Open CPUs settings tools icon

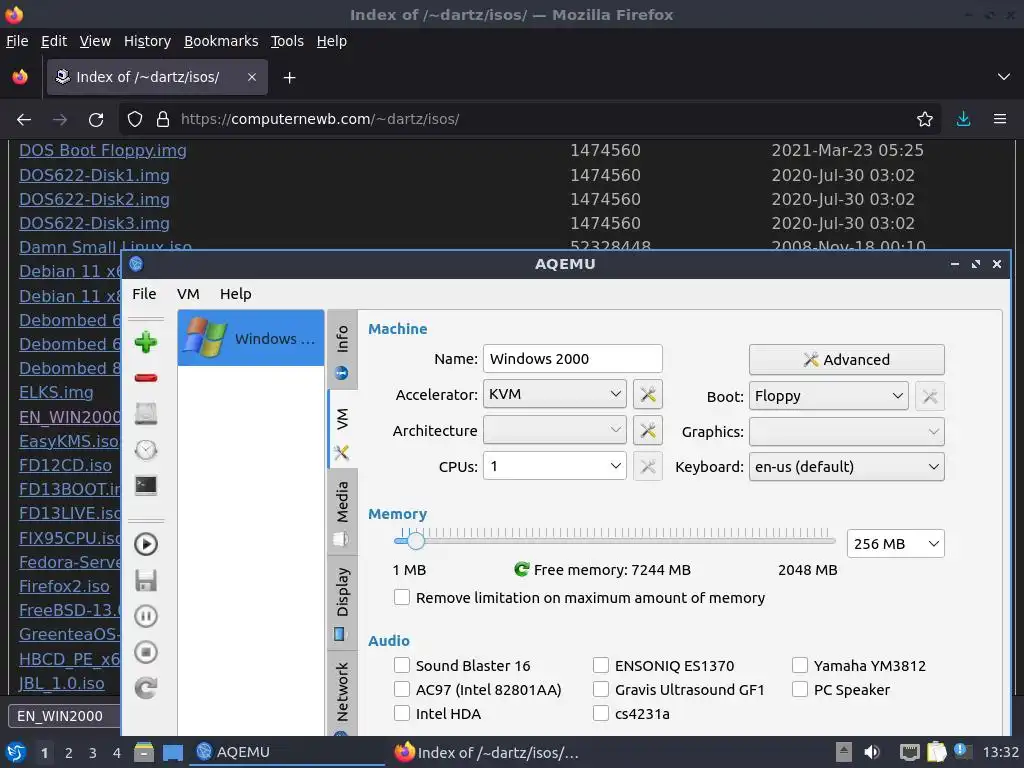[x=648, y=466]
